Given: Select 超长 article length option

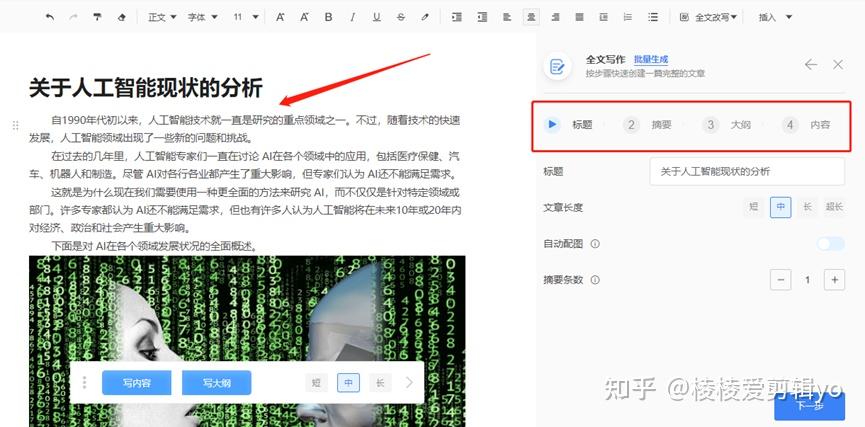Looking at the screenshot, I should click(834, 207).
